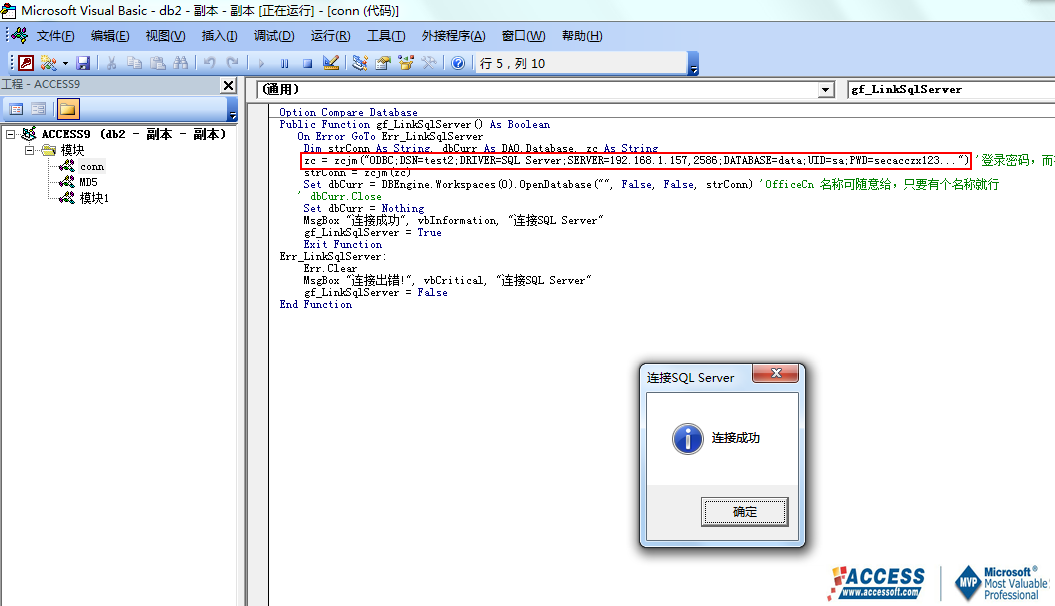Open the 工具(T) menu
1055x606 pixels.
tap(386, 36)
